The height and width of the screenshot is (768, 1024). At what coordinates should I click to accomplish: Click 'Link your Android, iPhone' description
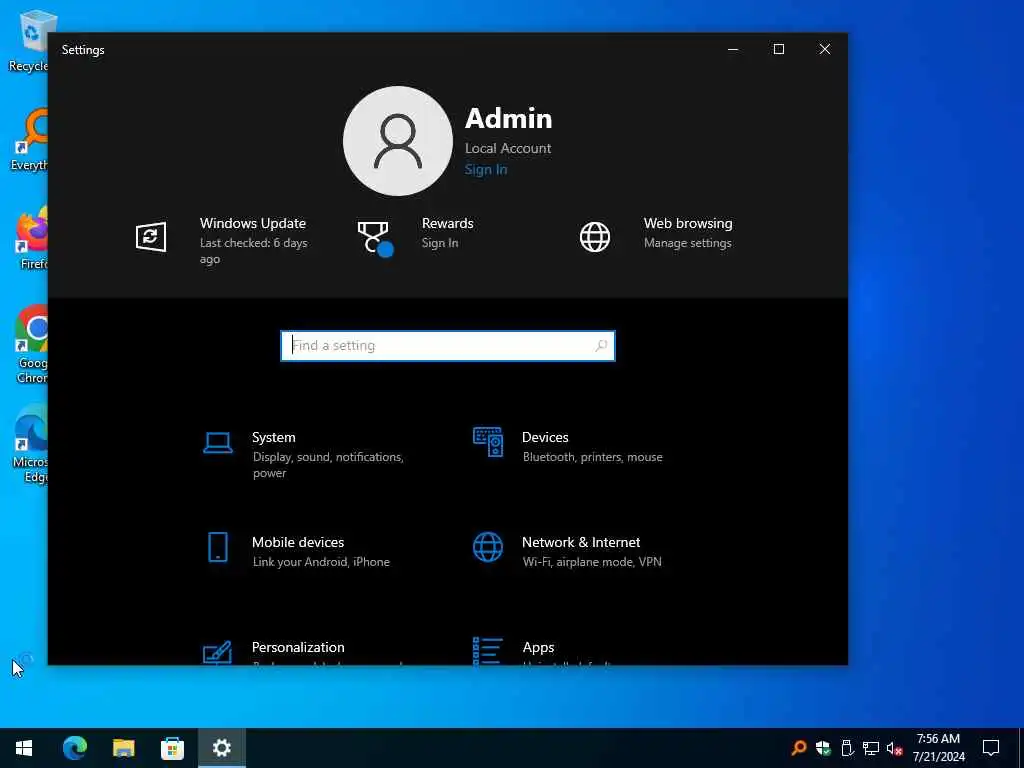(321, 562)
